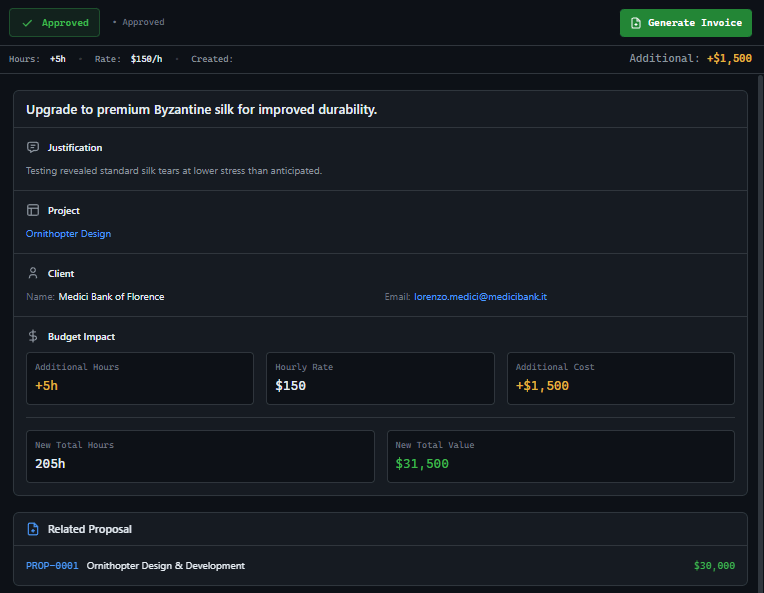Open the PROP-0001 proposal link
The width and height of the screenshot is (764, 593).
pyautogui.click(x=52, y=566)
